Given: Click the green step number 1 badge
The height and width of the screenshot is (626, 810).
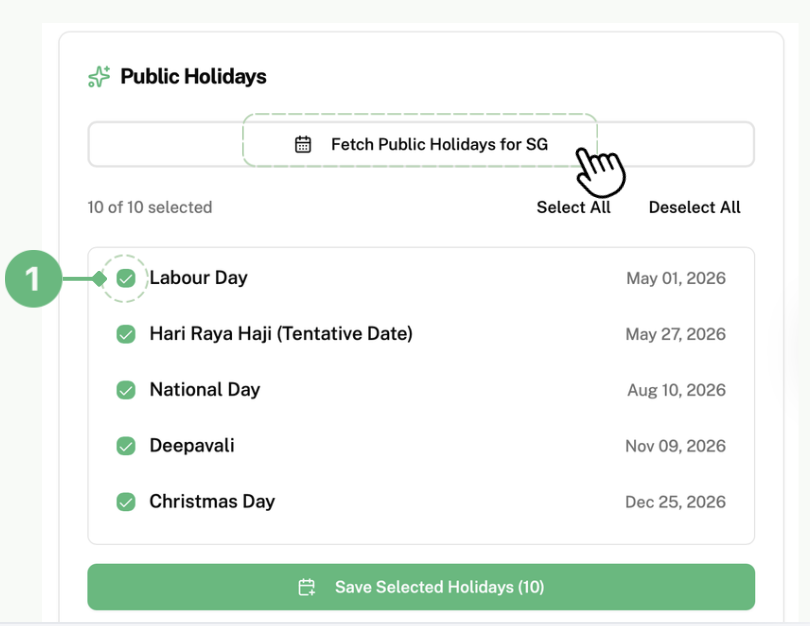Looking at the screenshot, I should click(33, 278).
